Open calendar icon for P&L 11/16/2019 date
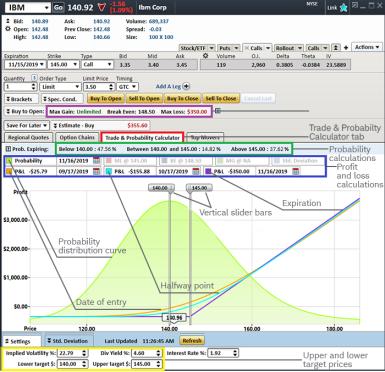This screenshot has width=385, height=372. [296, 171]
